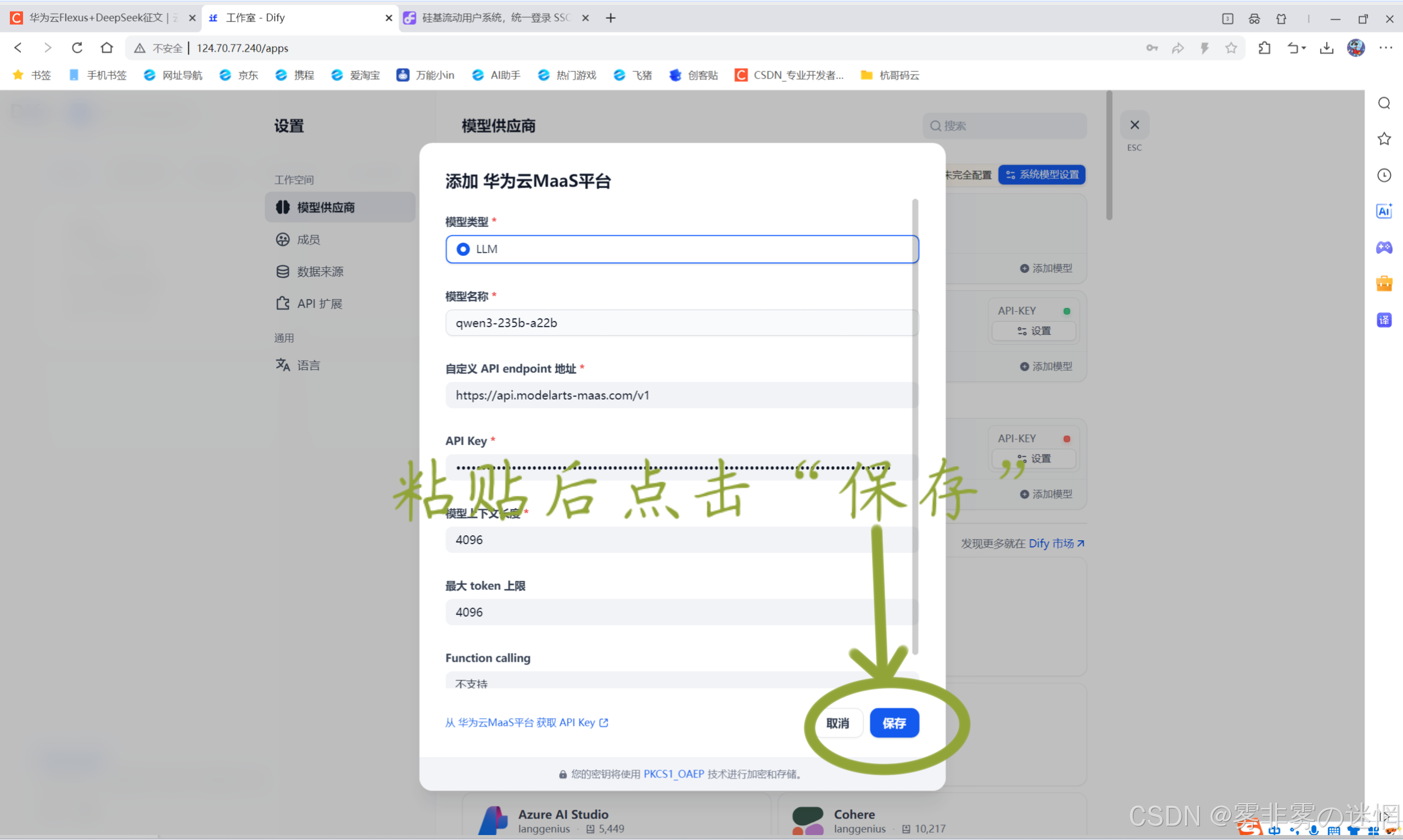Screen dimensions: 1403x840
Task: Click the 保存 save button
Action: (x=894, y=724)
